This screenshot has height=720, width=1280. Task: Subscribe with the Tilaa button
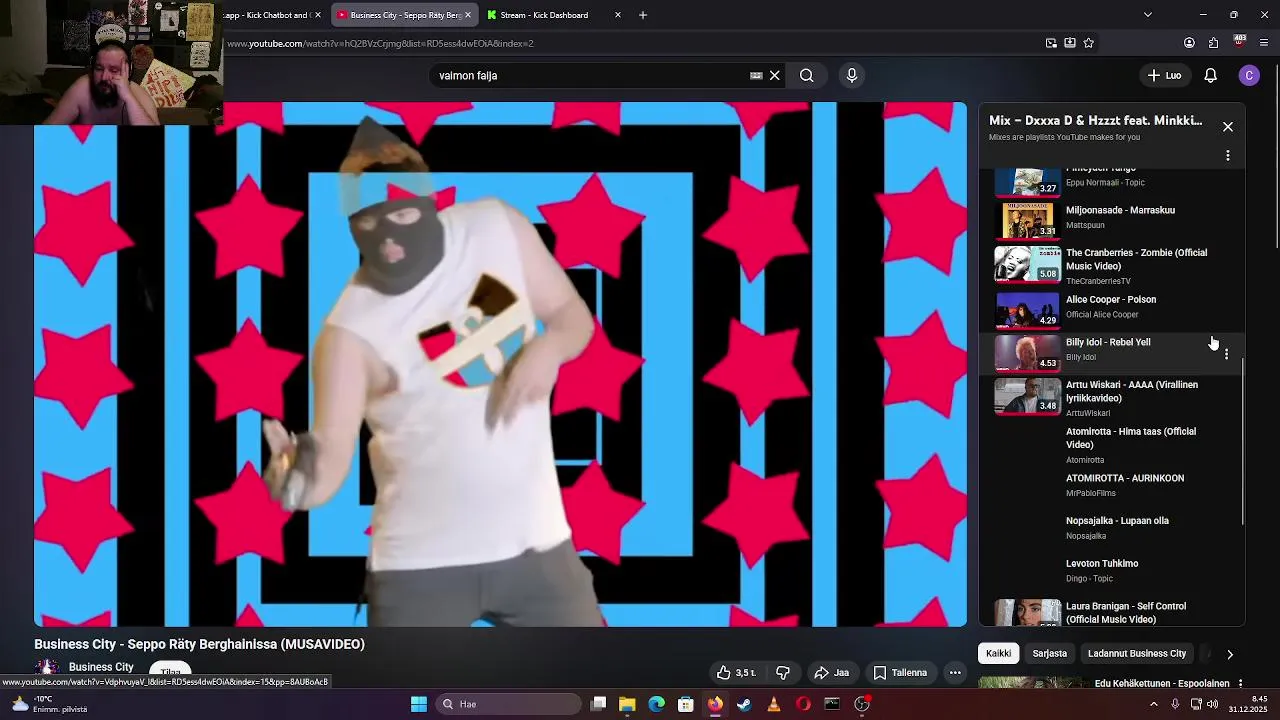171,670
